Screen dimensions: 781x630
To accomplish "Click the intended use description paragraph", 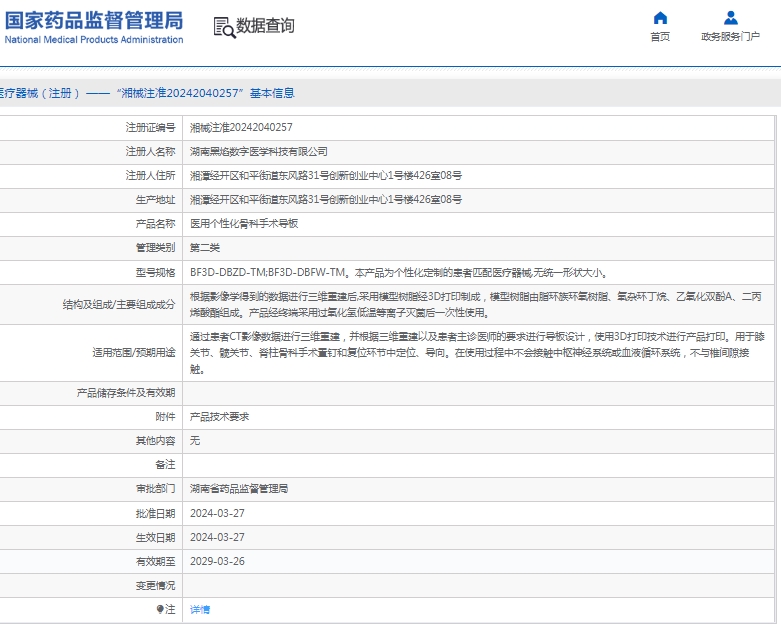I will [477, 353].
